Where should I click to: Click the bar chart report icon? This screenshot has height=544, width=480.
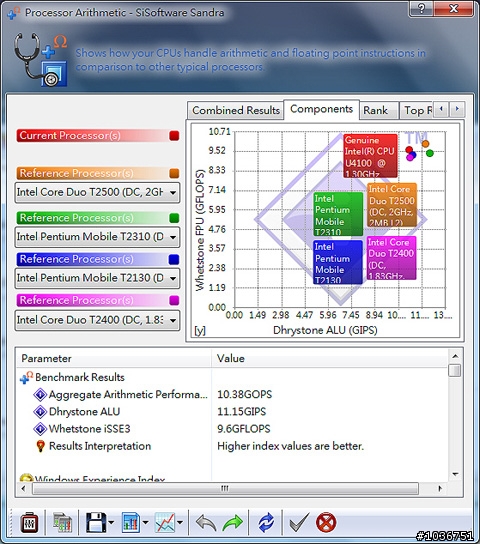pyautogui.click(x=131, y=522)
